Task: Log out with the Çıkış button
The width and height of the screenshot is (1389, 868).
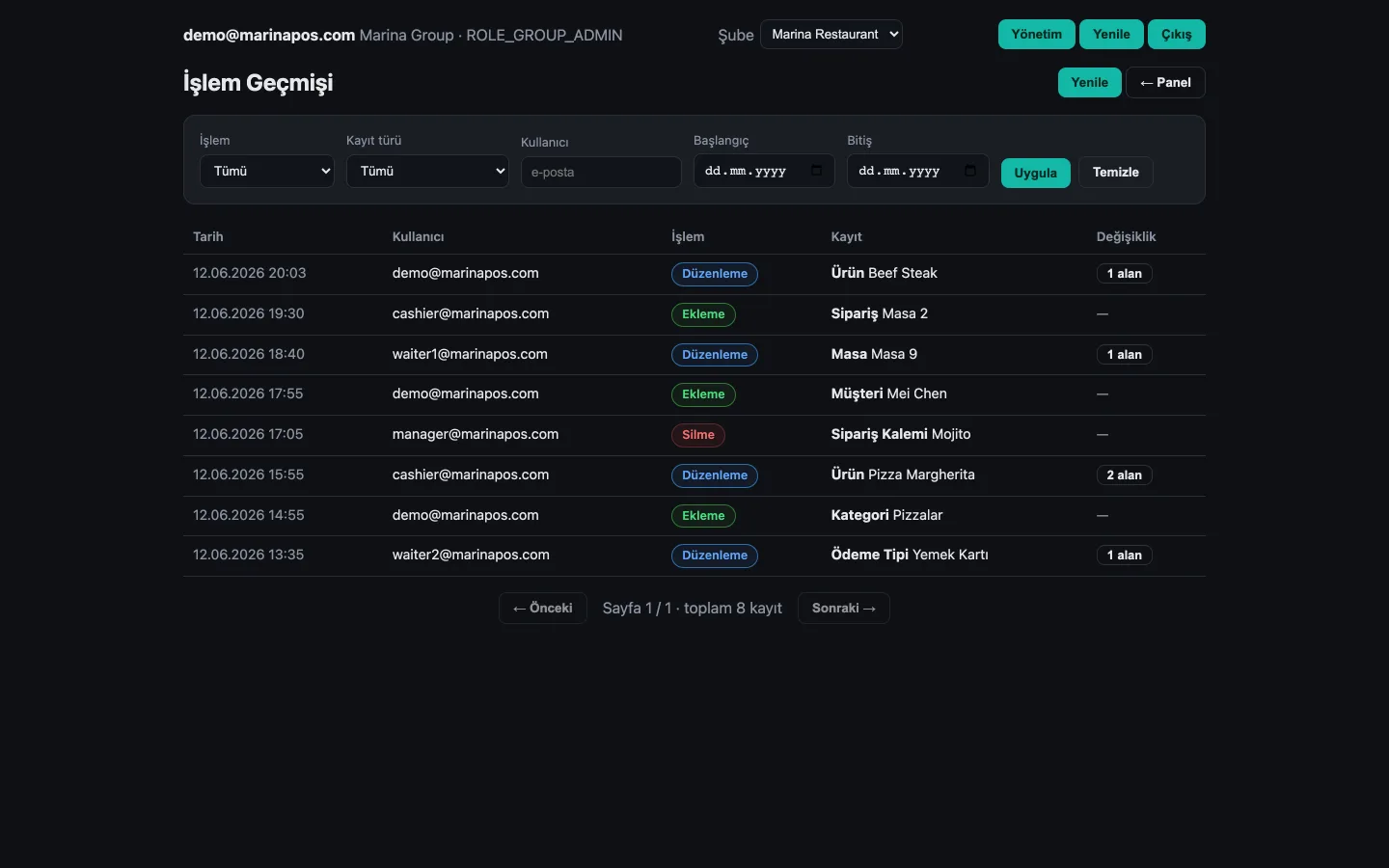Action: tap(1176, 35)
